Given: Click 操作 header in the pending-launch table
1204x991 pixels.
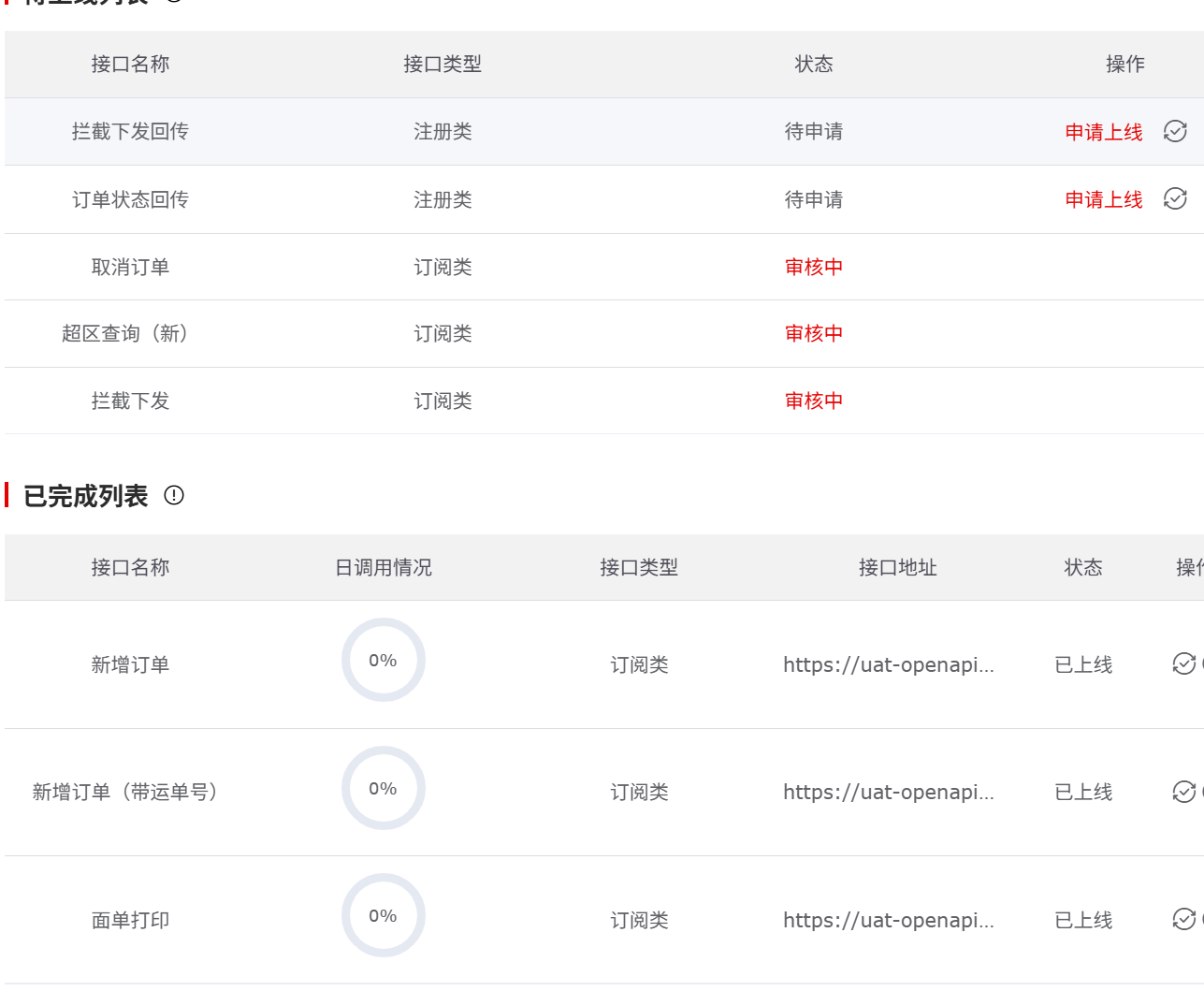Looking at the screenshot, I should click(1125, 64).
